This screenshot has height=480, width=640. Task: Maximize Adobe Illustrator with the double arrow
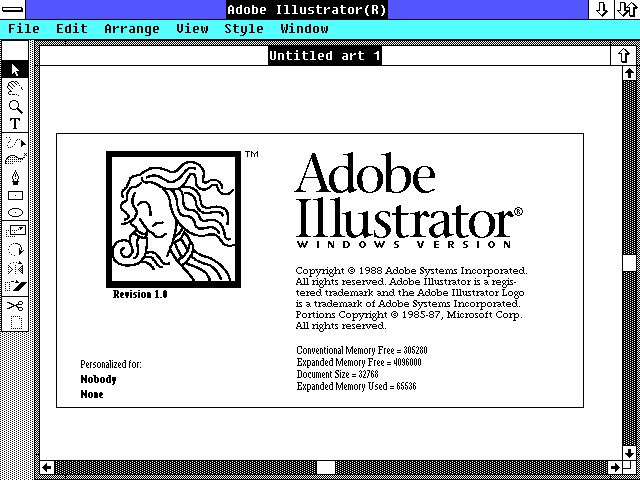click(x=627, y=9)
